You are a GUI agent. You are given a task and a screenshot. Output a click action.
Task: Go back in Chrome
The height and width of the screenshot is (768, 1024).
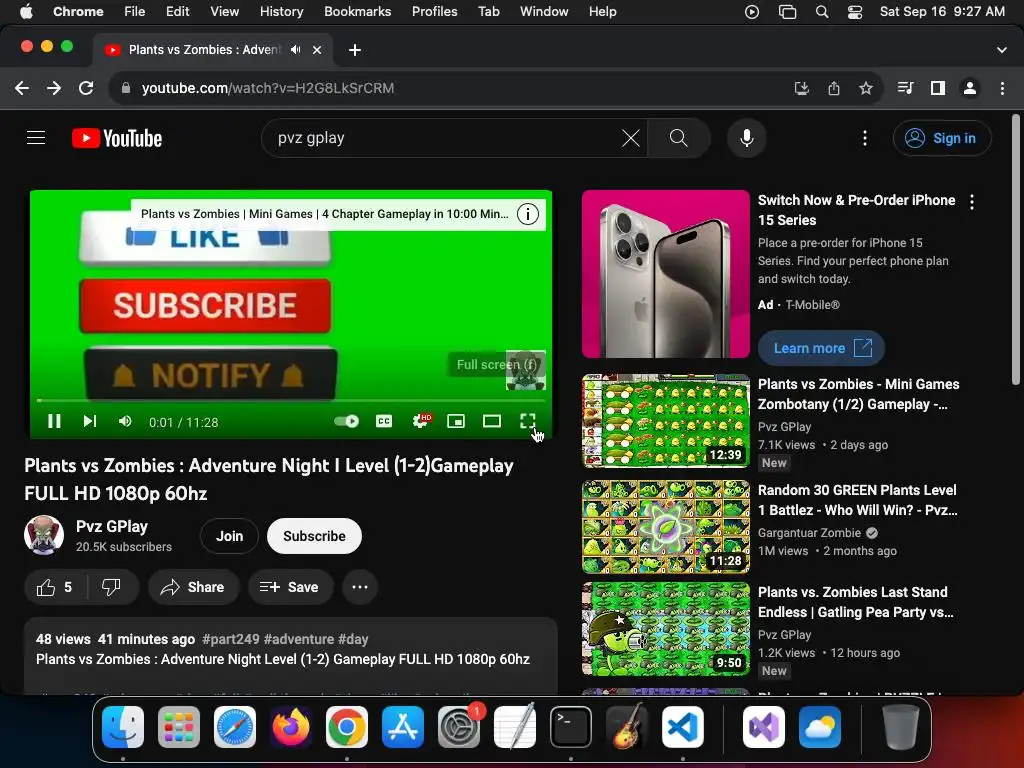coord(22,88)
